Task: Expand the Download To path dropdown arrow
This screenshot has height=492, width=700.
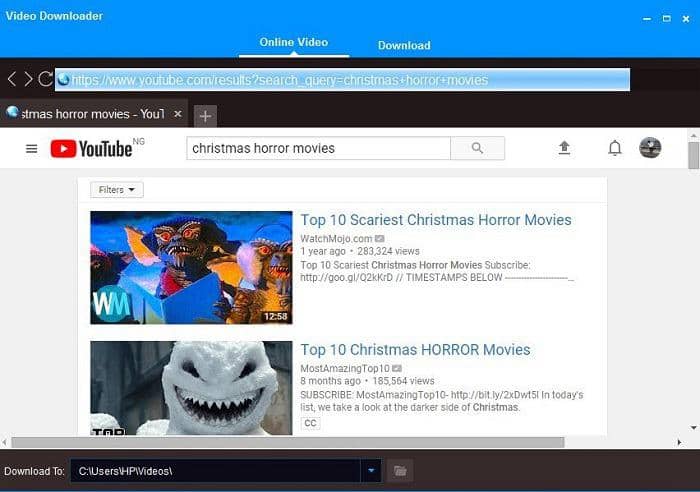Action: point(371,471)
